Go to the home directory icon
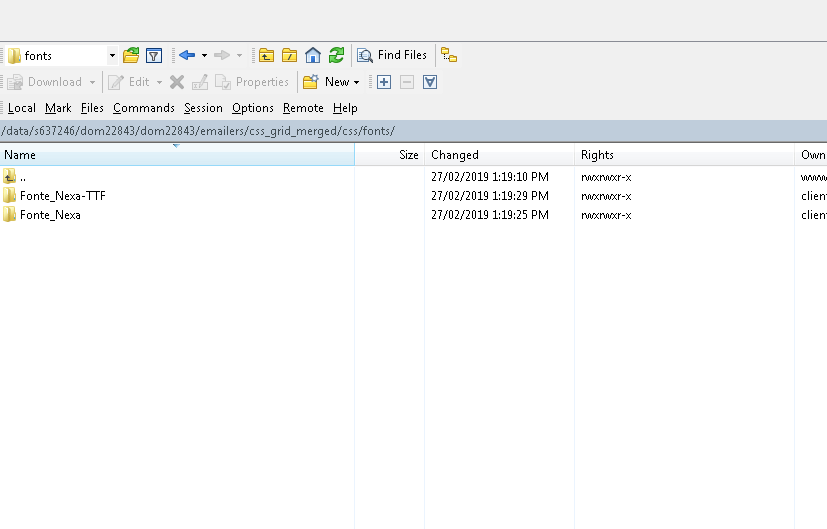The width and height of the screenshot is (827, 529). (x=313, y=55)
